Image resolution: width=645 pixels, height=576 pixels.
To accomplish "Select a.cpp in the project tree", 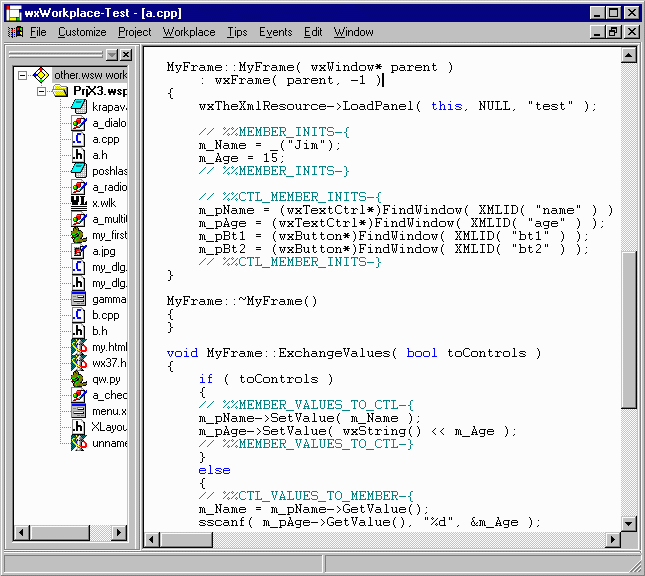I will point(106,139).
